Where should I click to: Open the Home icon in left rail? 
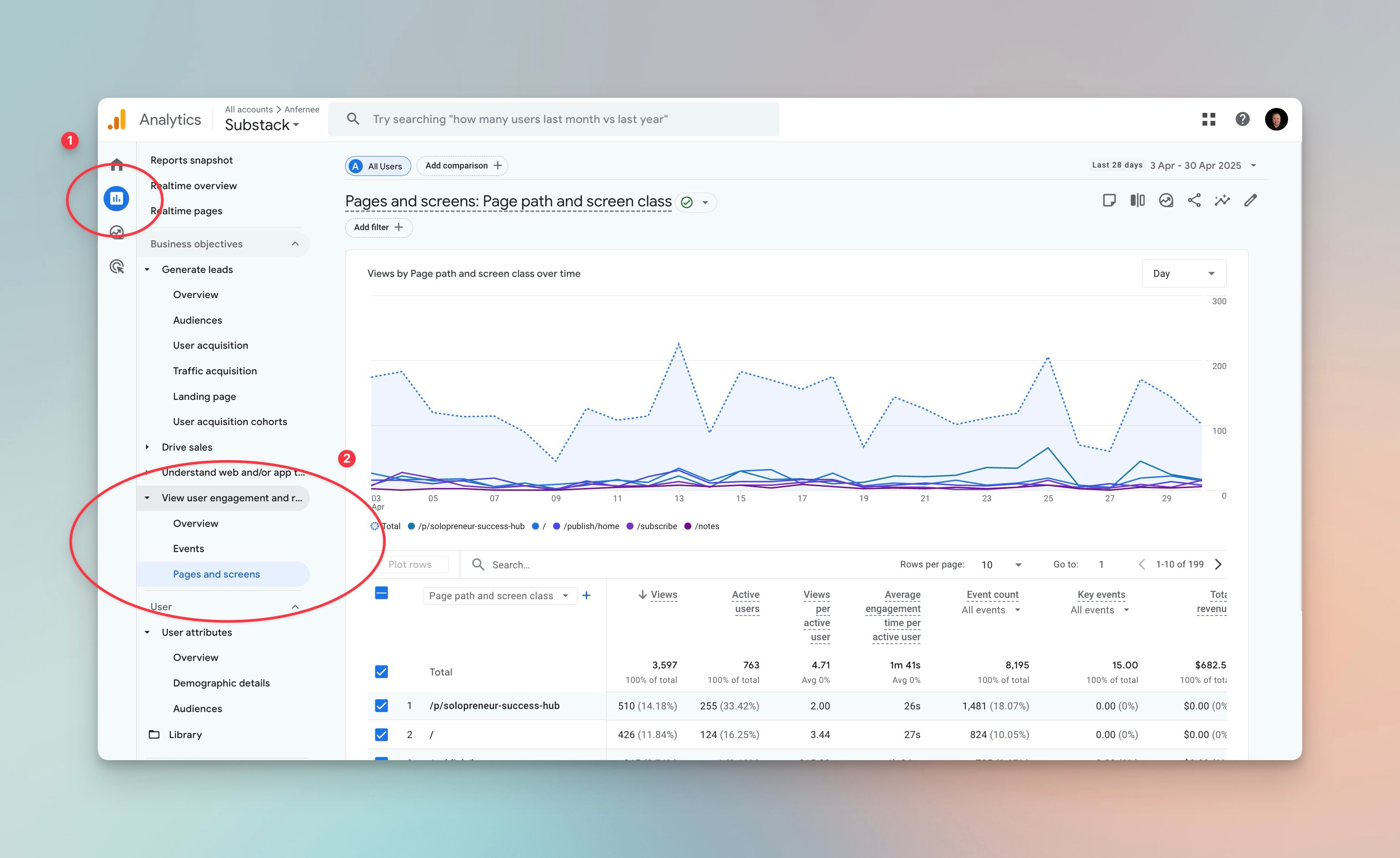coord(116,165)
